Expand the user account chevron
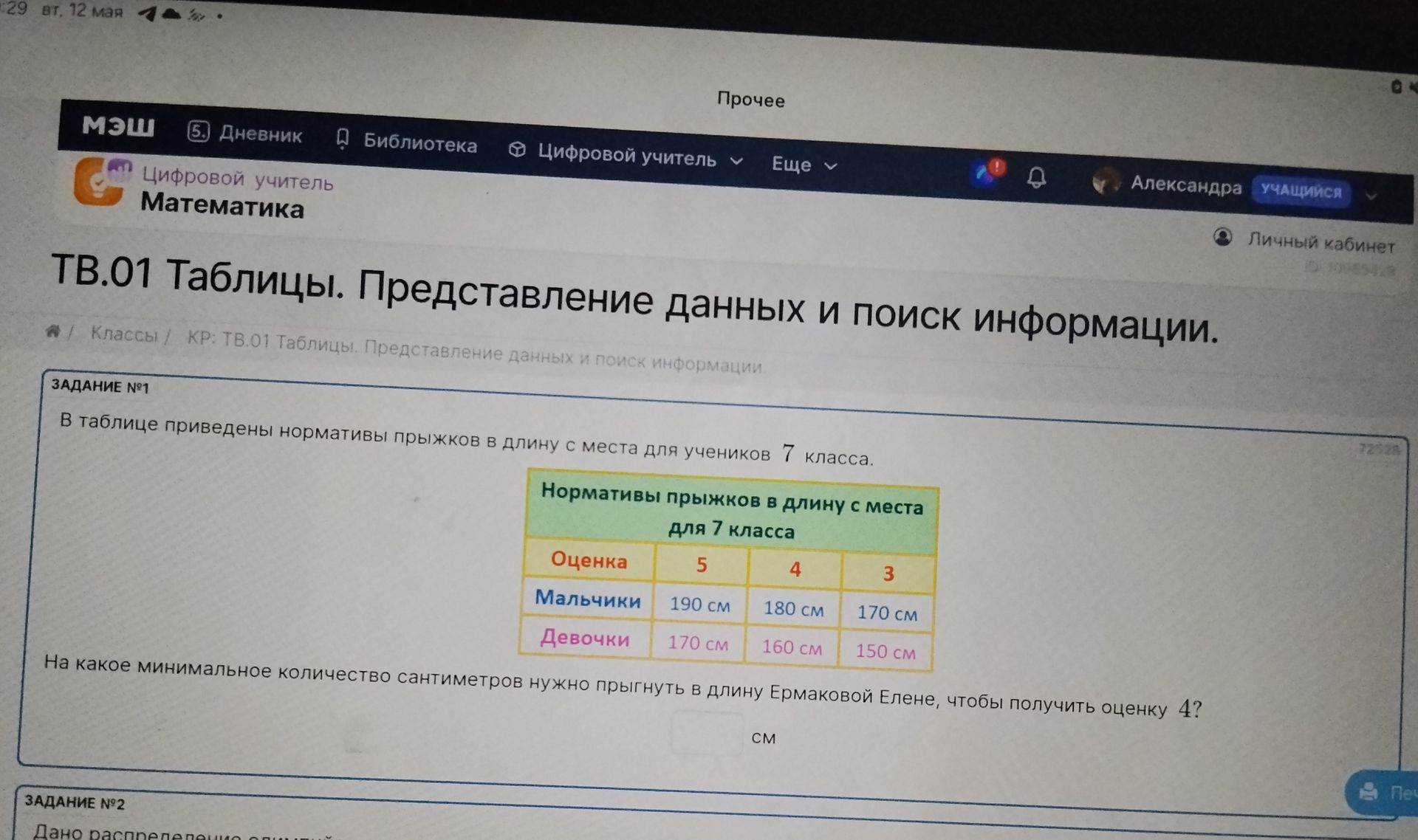The width and height of the screenshot is (1418, 840). coord(1371,196)
